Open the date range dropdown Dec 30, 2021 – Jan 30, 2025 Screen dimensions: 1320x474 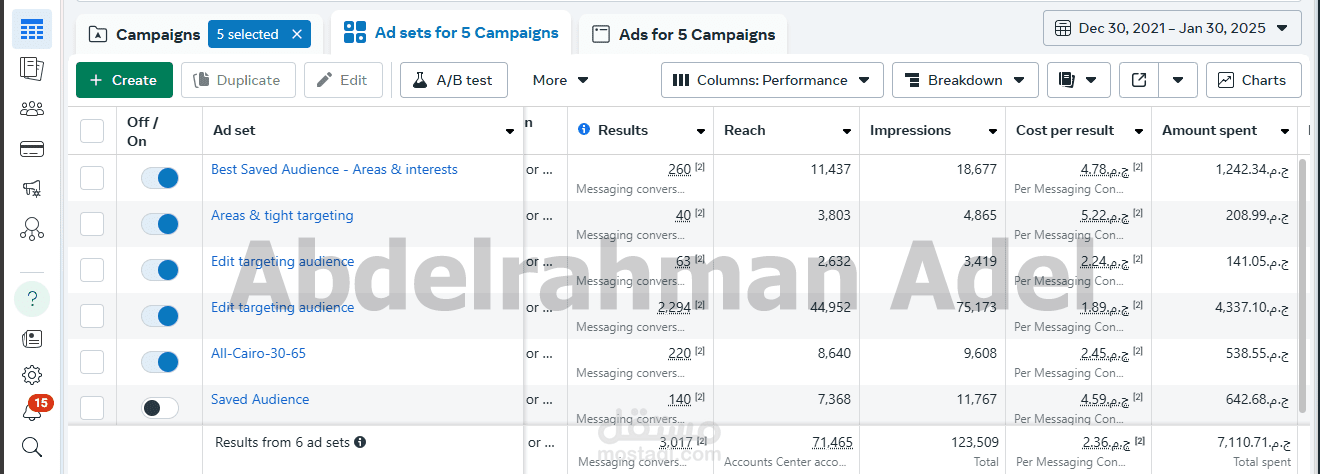pyautogui.click(x=1172, y=28)
